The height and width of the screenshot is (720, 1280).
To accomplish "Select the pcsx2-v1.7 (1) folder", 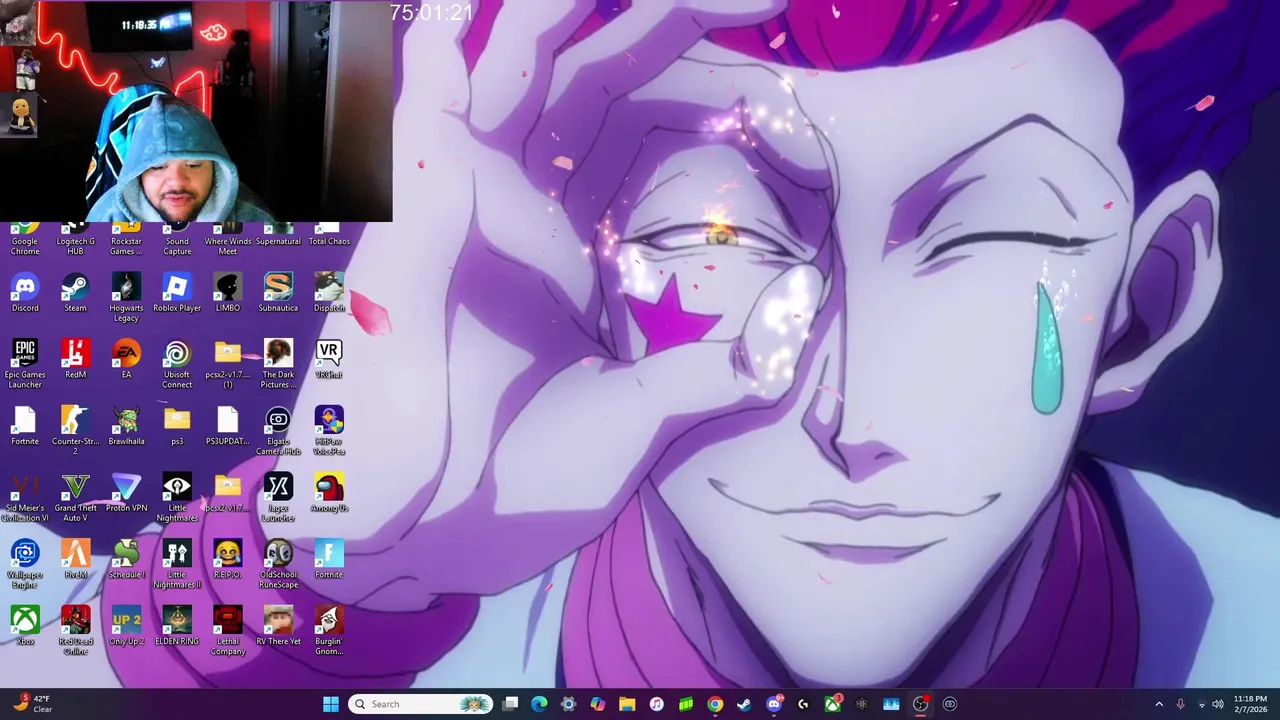I will [228, 364].
